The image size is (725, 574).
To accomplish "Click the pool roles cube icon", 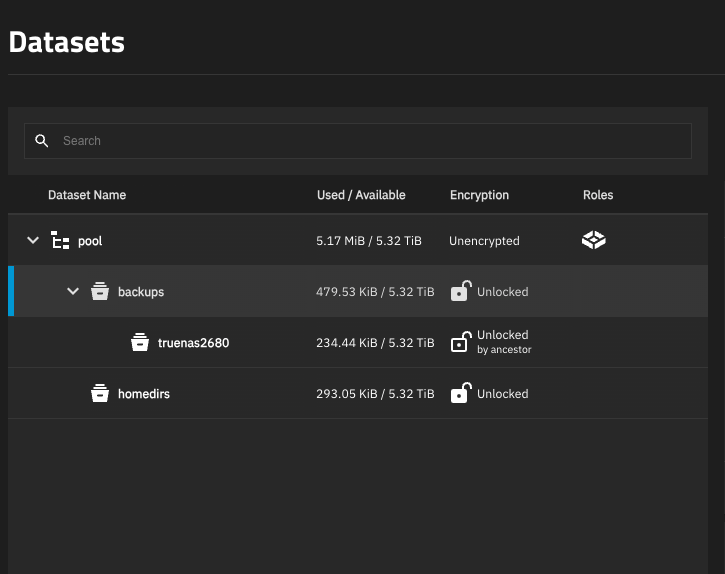I will point(594,240).
